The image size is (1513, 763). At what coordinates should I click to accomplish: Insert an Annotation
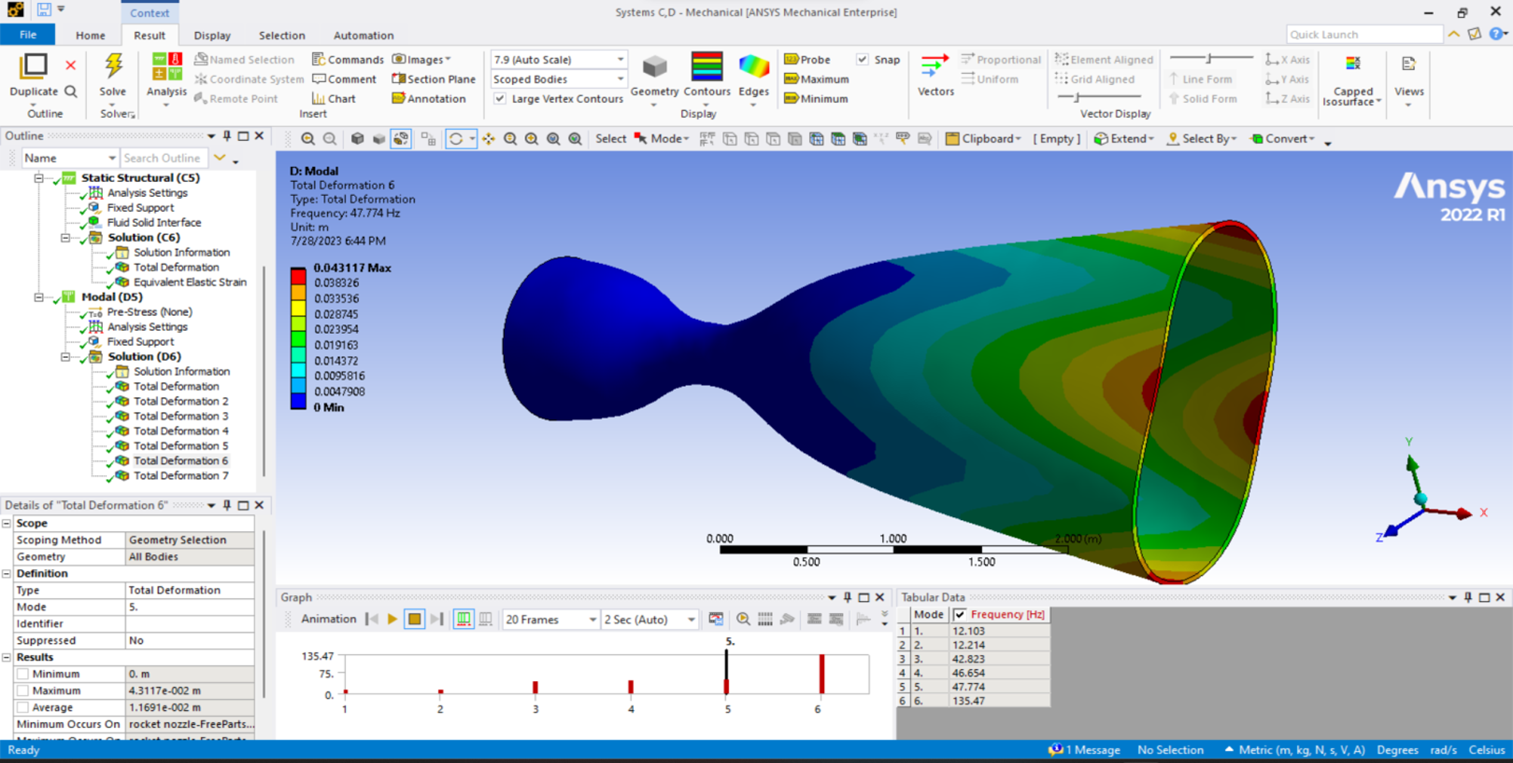[428, 99]
